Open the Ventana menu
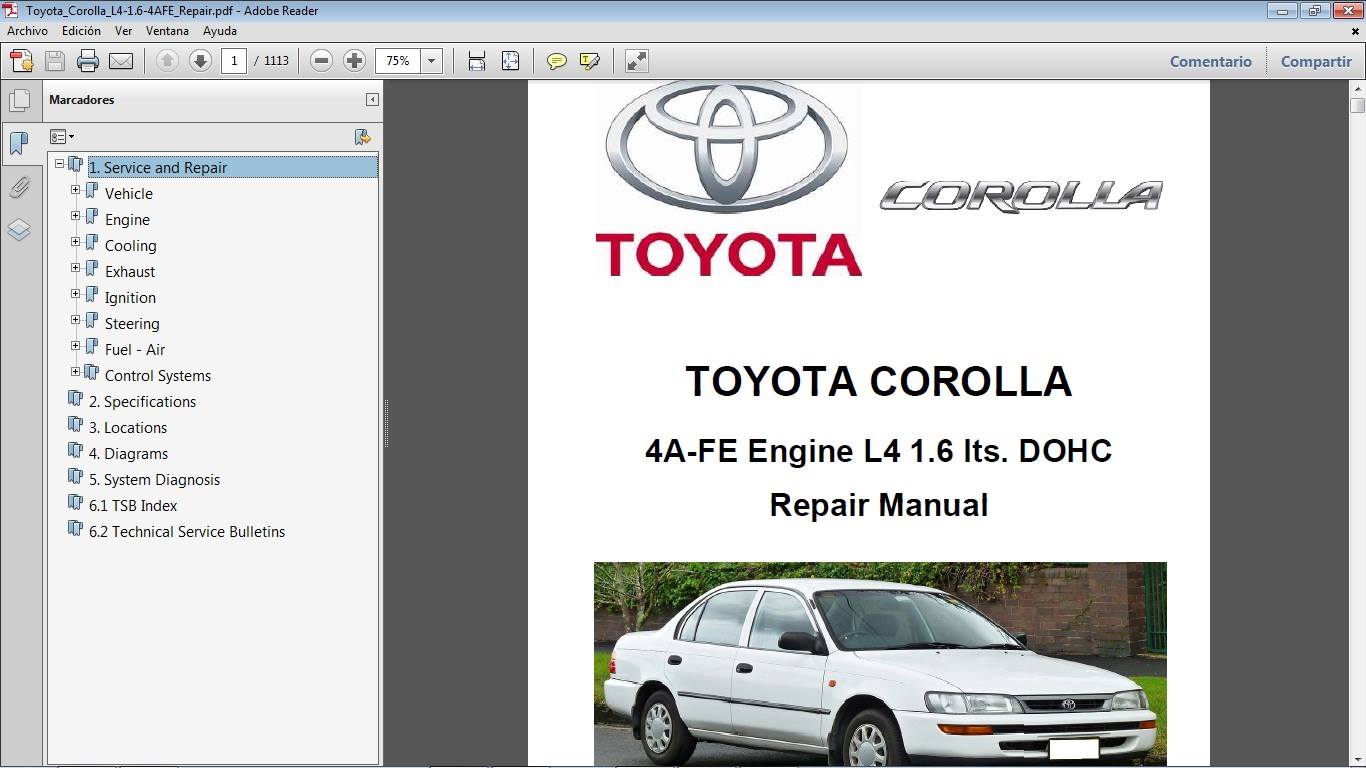This screenshot has width=1366, height=768. click(x=167, y=31)
